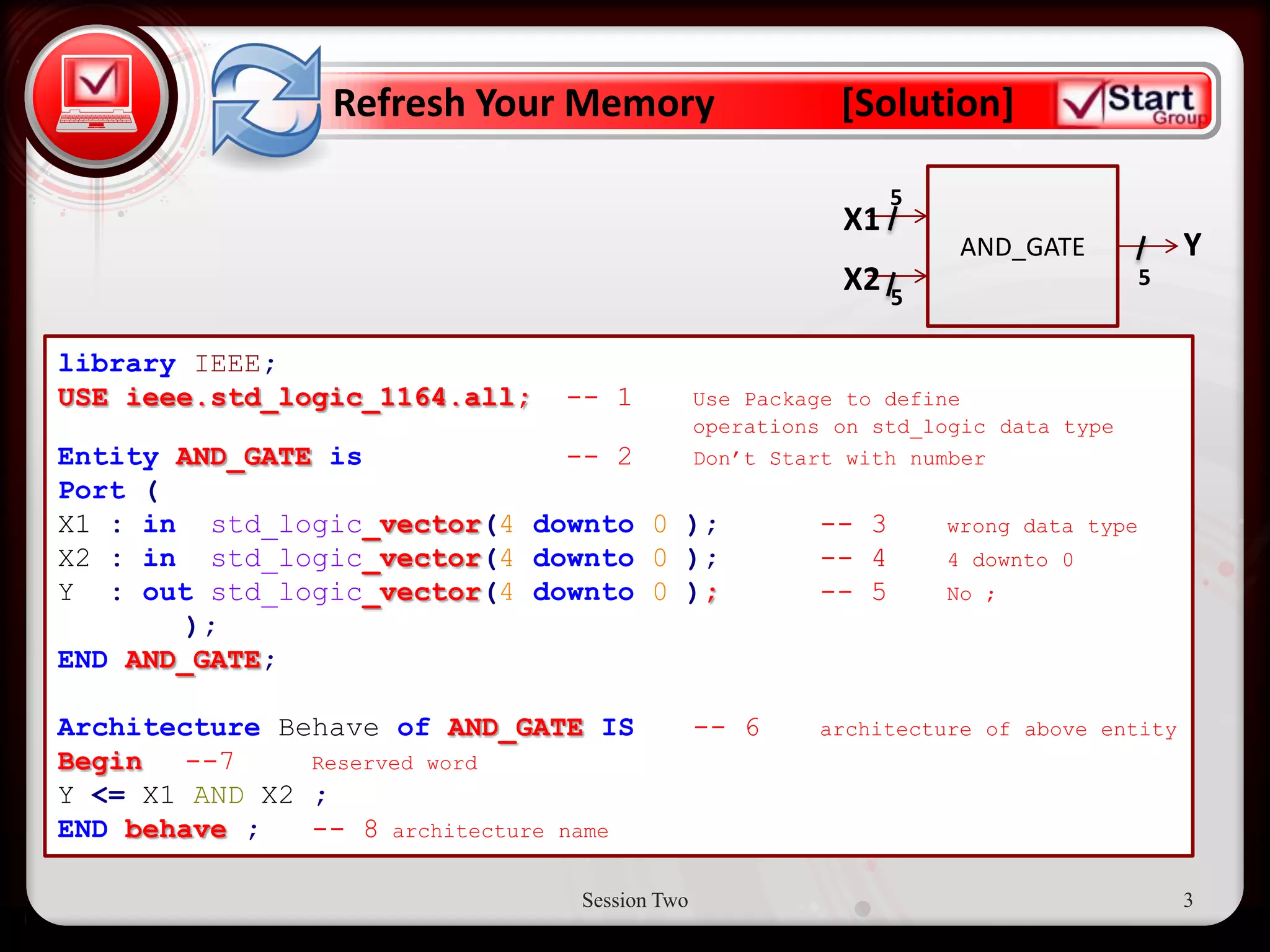The height and width of the screenshot is (952, 1270).
Task: Click the 'Don't Start with number' comment
Action: pos(838,459)
